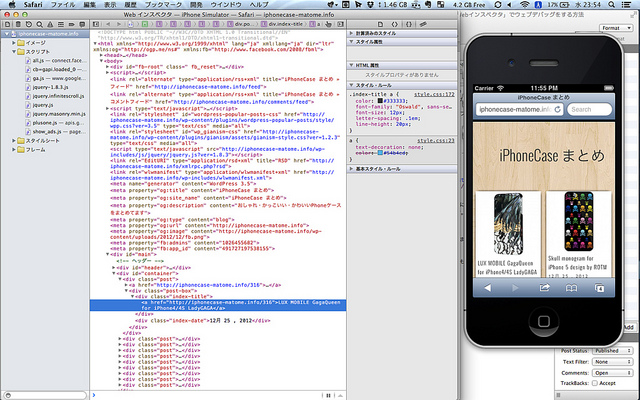Click the iPhone home button
The image size is (640, 400).
pyautogui.click(x=544, y=321)
